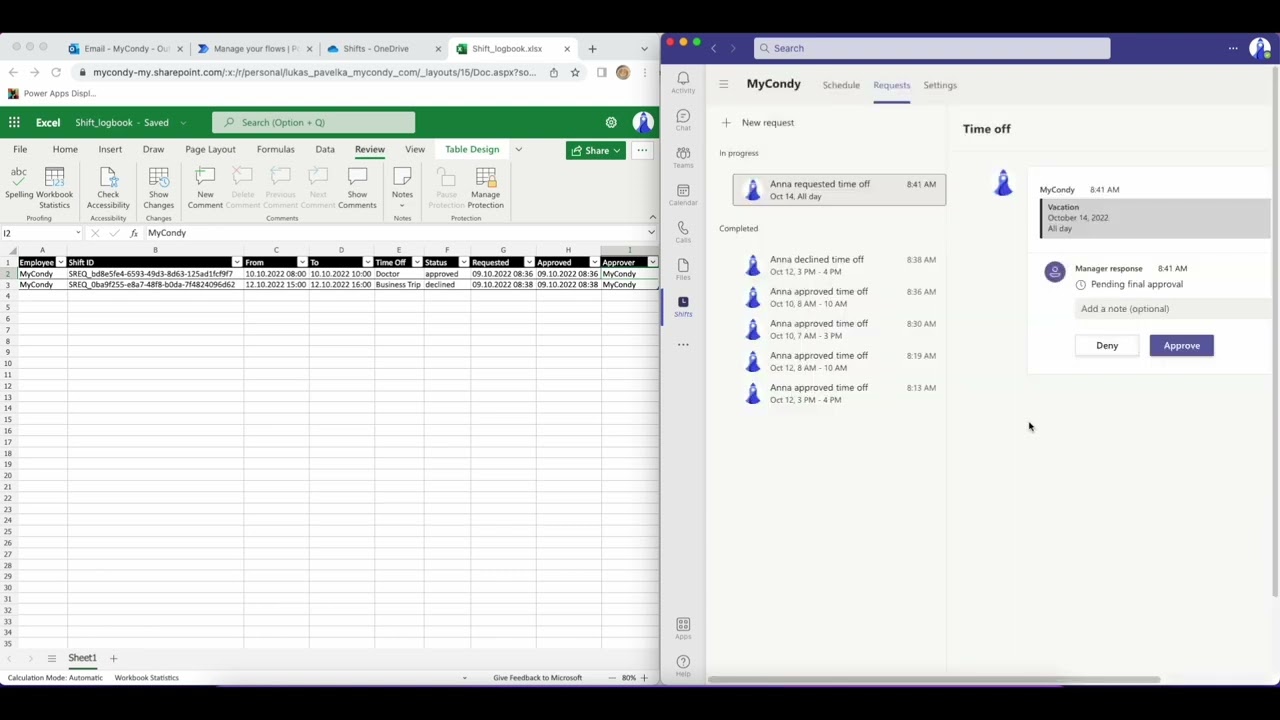Screen dimensions: 1280x720
Task: Open the Approver column filter dropdown
Action: [652, 262]
